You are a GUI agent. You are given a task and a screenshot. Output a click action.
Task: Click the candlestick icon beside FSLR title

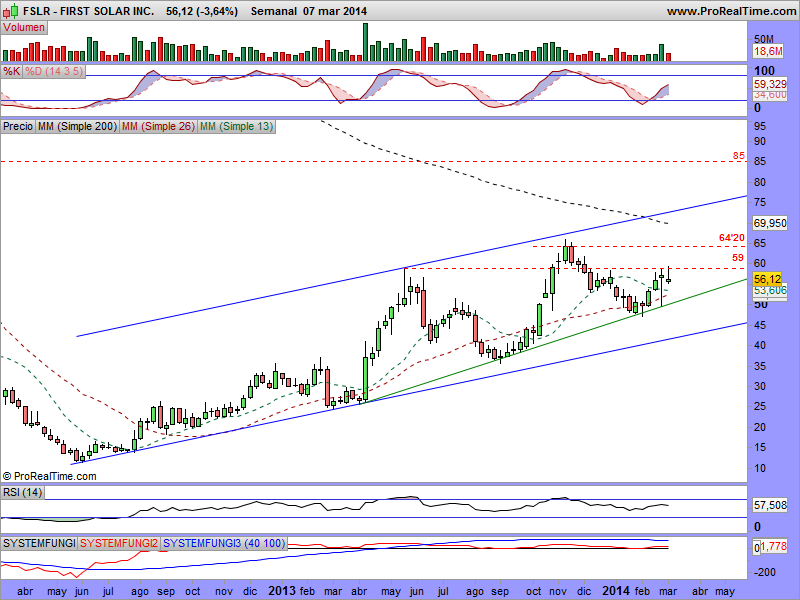(x=9, y=10)
